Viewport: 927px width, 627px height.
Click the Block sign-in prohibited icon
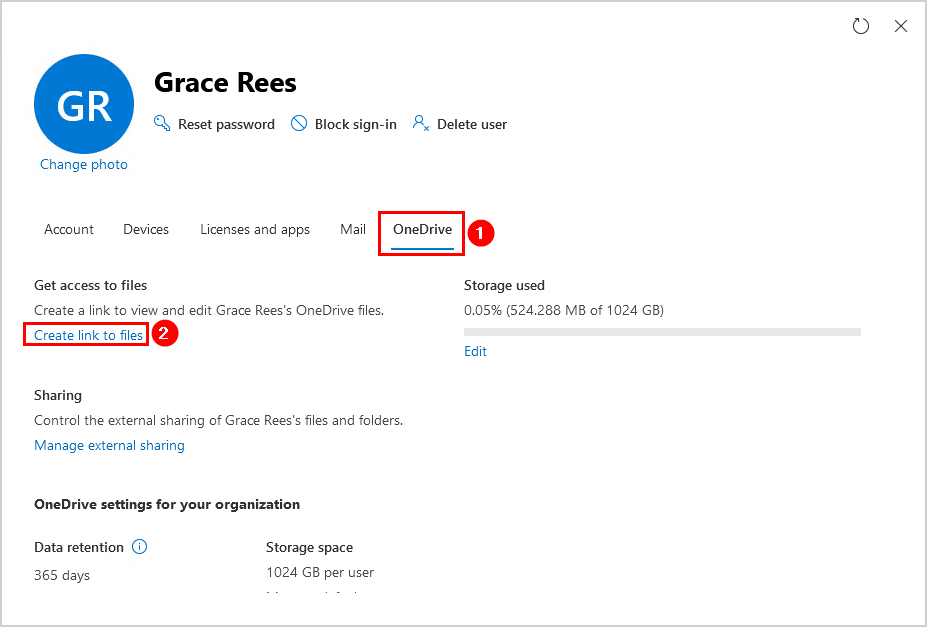[x=298, y=124]
